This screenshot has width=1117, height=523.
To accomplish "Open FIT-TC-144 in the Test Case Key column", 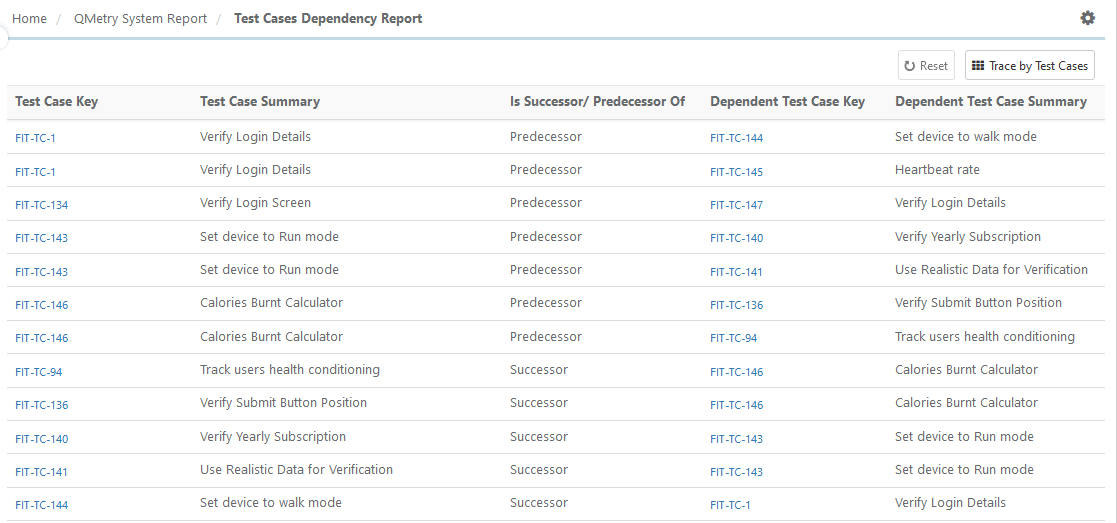I will pyautogui.click(x=41, y=505).
